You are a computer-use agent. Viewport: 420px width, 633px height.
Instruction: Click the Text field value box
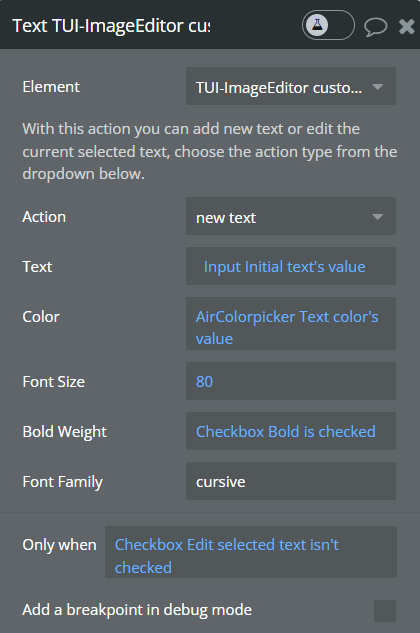[x=291, y=266]
